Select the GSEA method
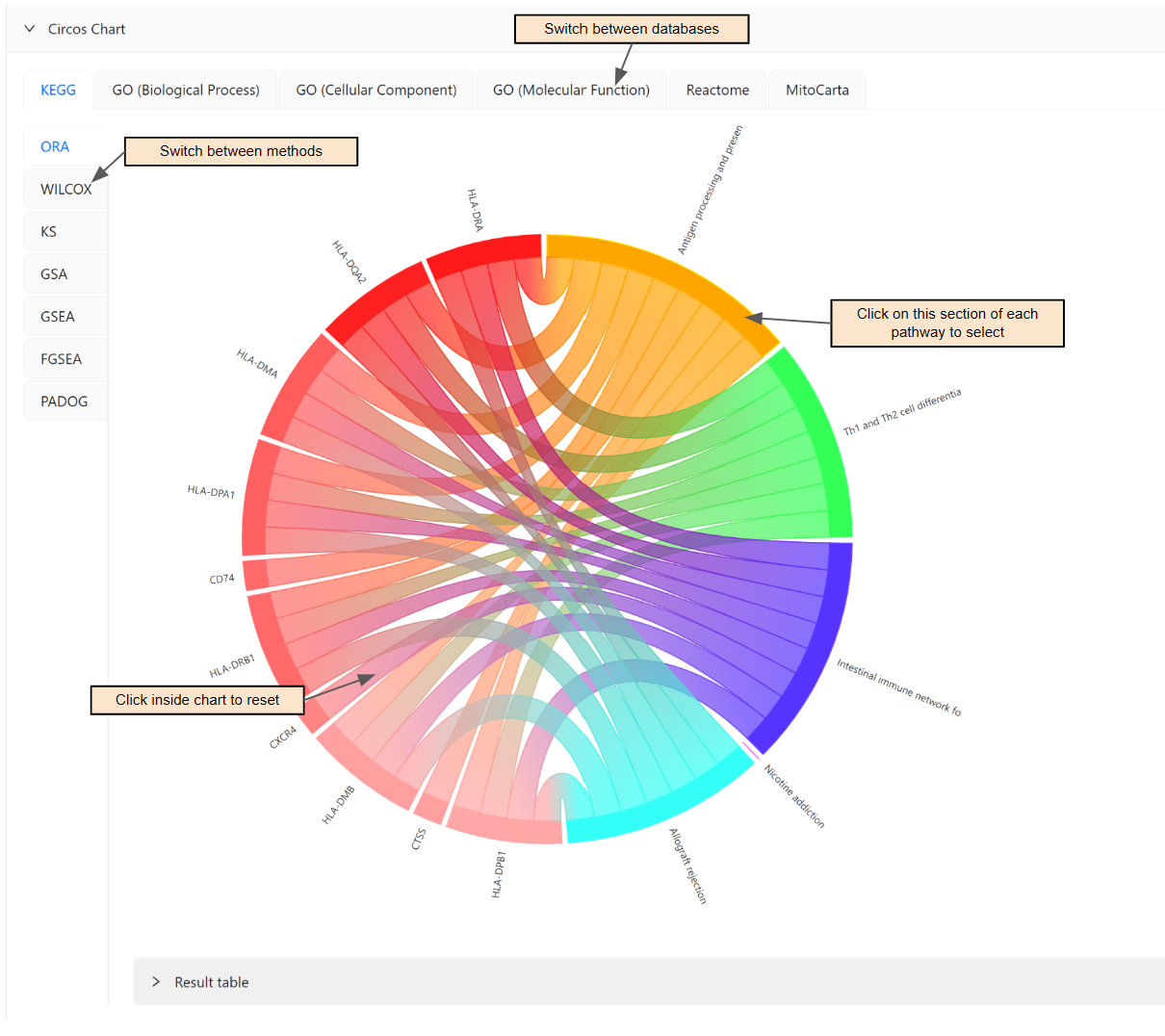1165x1036 pixels. point(57,316)
